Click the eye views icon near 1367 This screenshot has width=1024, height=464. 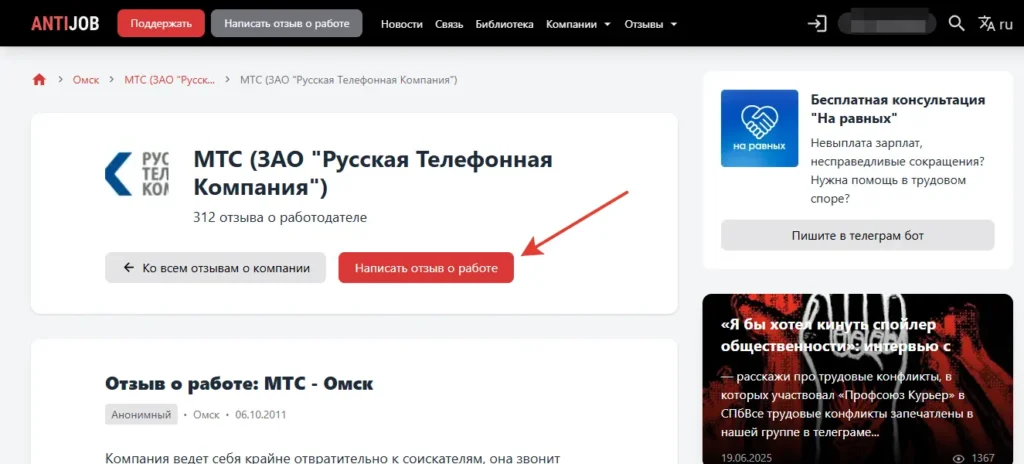pos(959,458)
